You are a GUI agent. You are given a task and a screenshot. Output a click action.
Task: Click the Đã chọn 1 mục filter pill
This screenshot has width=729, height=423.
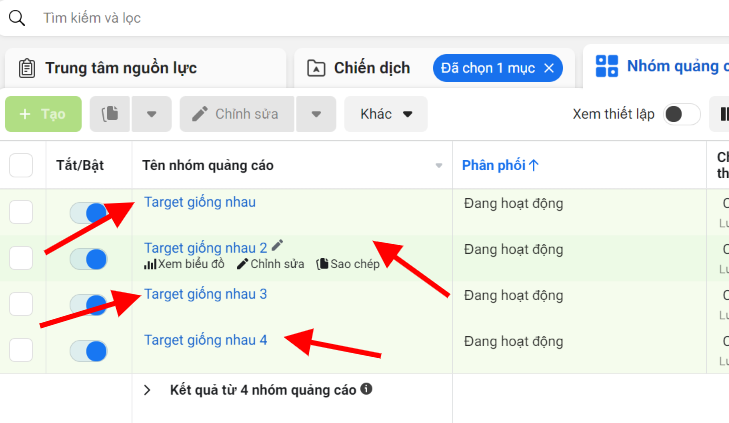click(x=497, y=68)
